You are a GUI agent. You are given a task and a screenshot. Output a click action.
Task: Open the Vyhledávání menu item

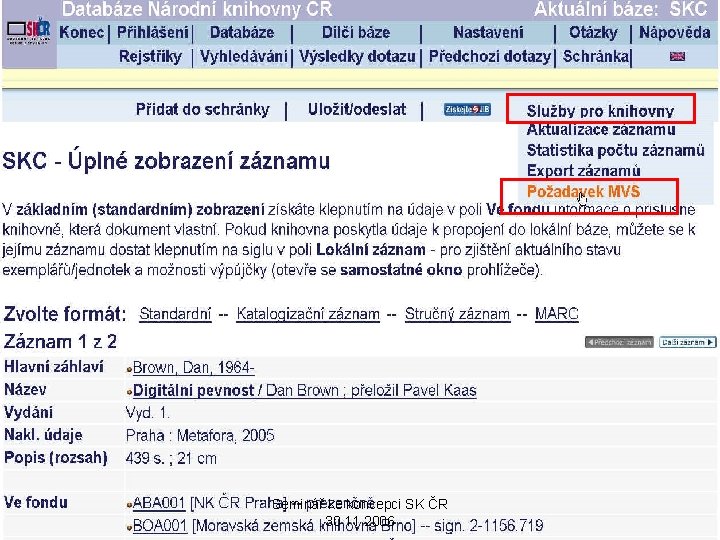click(243, 56)
